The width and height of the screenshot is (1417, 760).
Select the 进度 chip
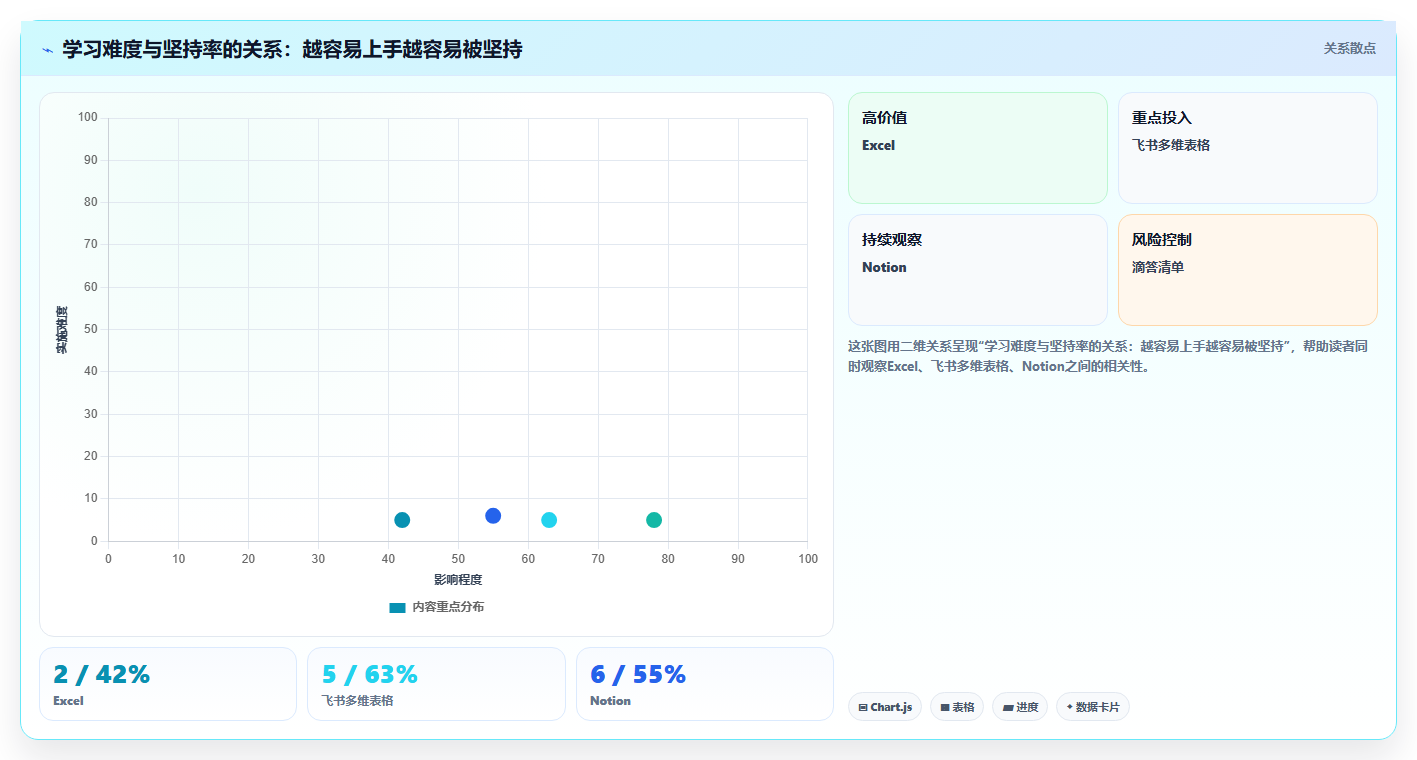click(1020, 707)
